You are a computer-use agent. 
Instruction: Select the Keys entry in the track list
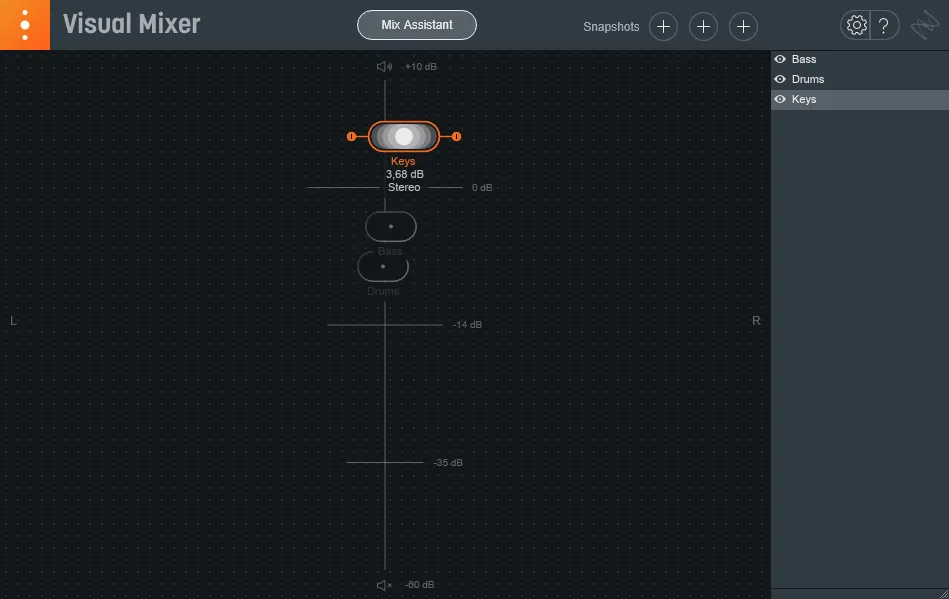pos(803,99)
